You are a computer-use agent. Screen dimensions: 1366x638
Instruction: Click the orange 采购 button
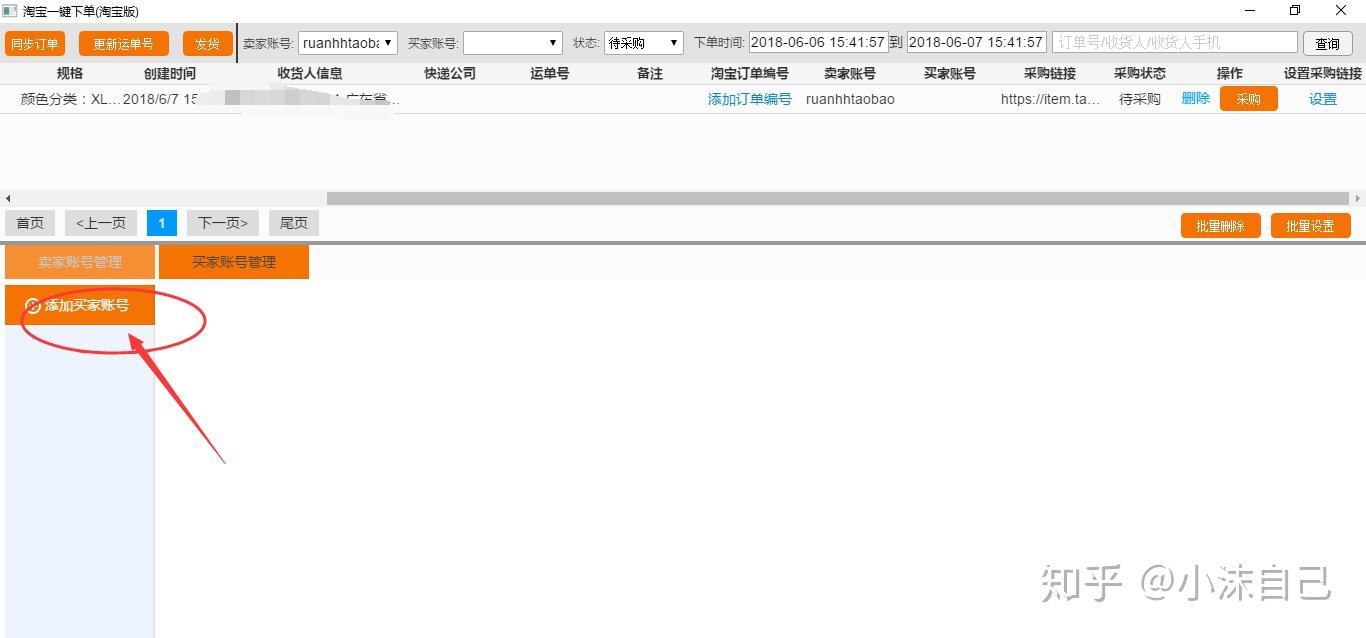1249,99
